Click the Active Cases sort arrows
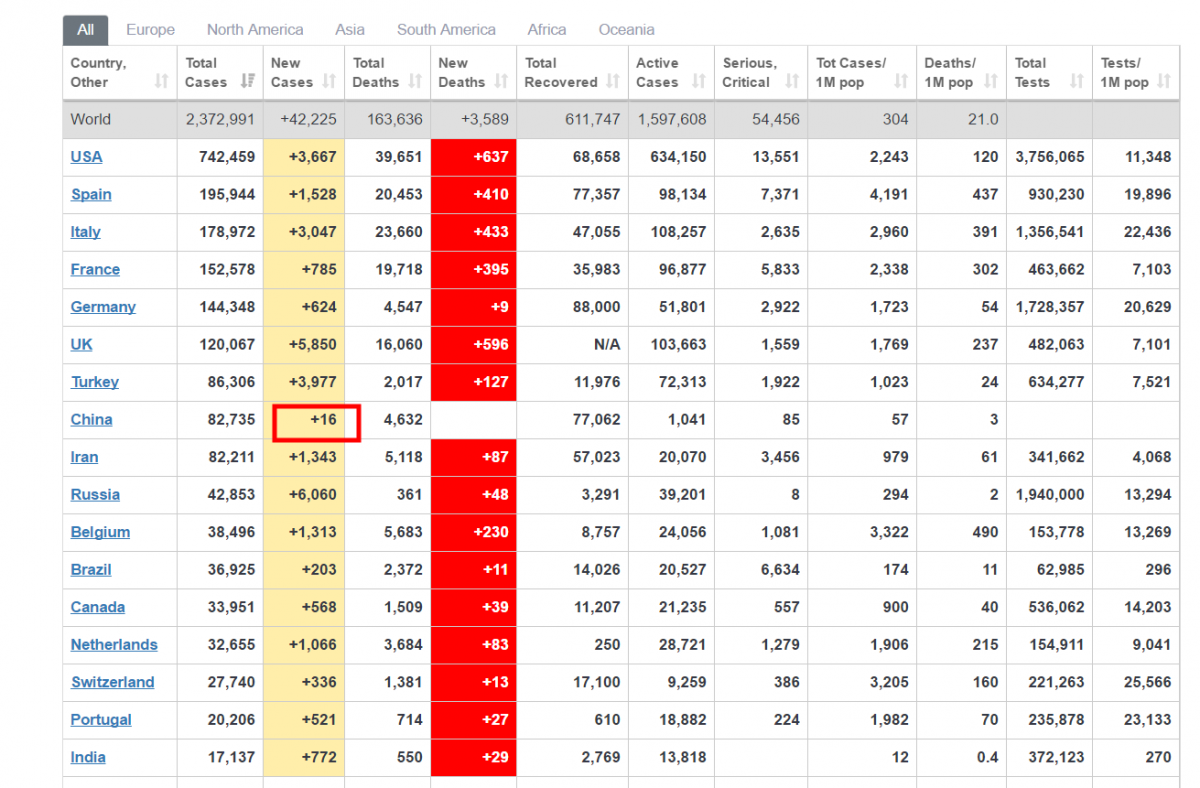Viewport: 1200px width, 788px height. 700,82
